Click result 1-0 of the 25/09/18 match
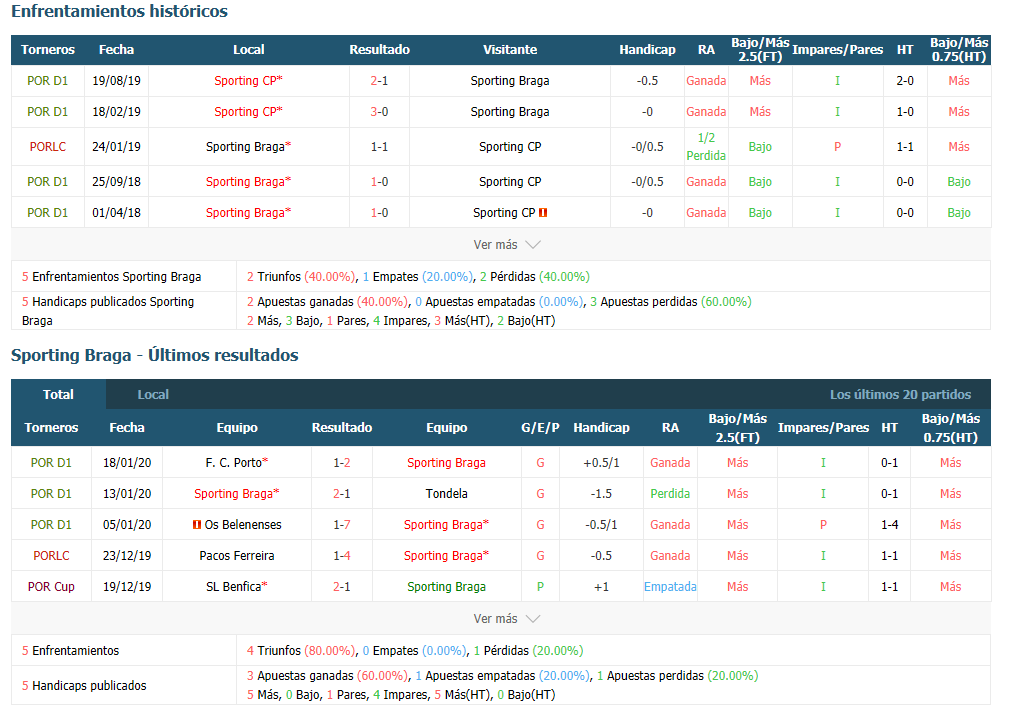This screenshot has height=713, width=1012. click(380, 181)
